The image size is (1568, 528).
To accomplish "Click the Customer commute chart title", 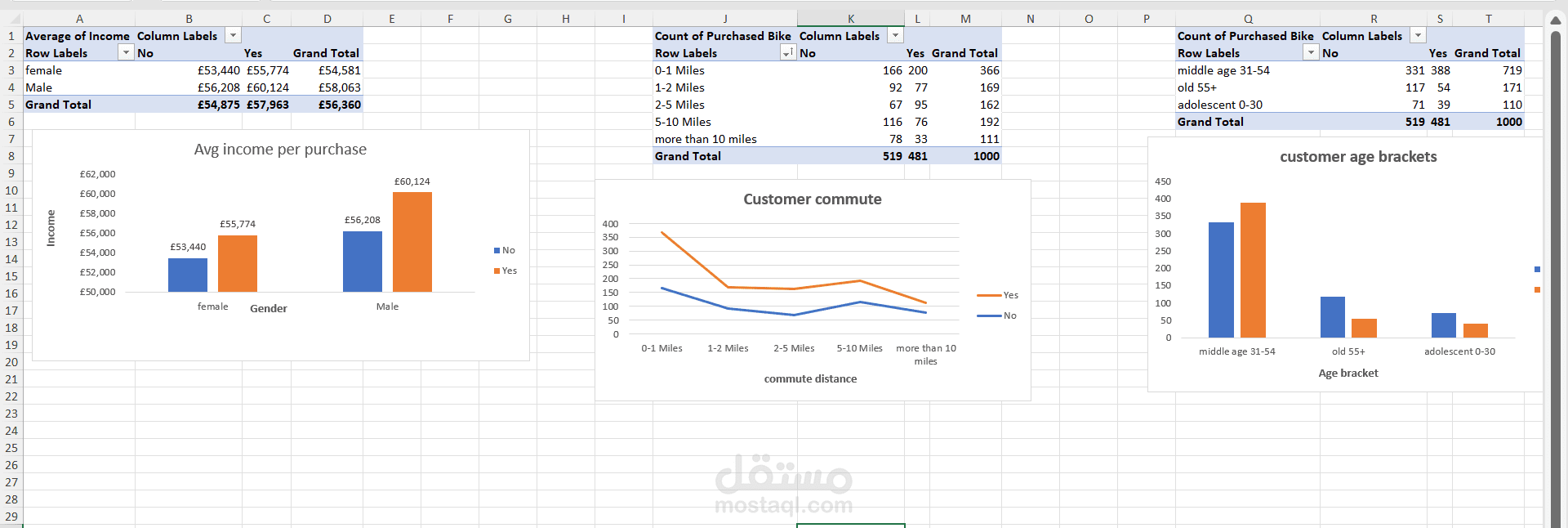I will [x=813, y=199].
